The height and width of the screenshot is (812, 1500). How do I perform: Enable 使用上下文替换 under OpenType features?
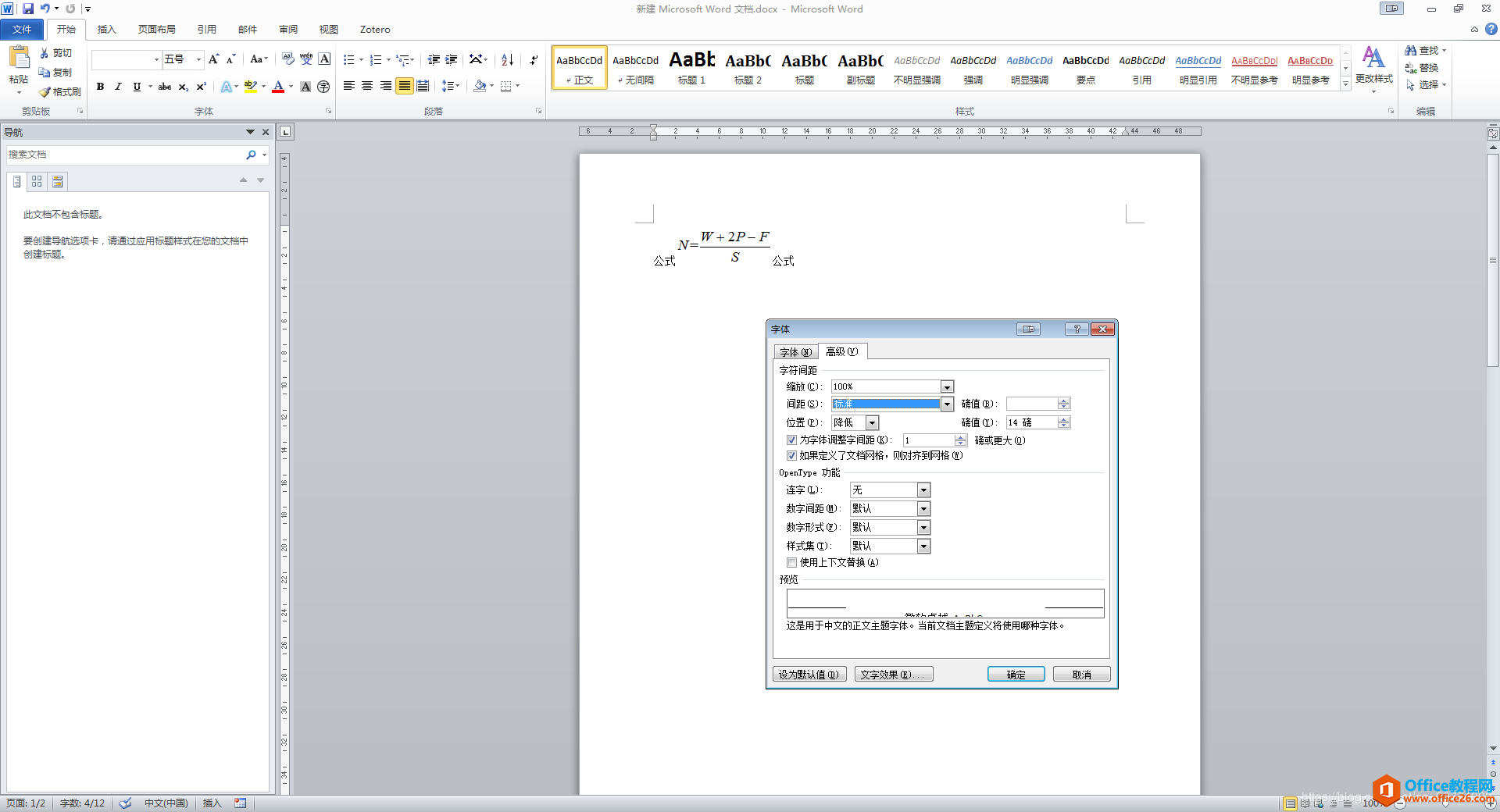(x=791, y=562)
